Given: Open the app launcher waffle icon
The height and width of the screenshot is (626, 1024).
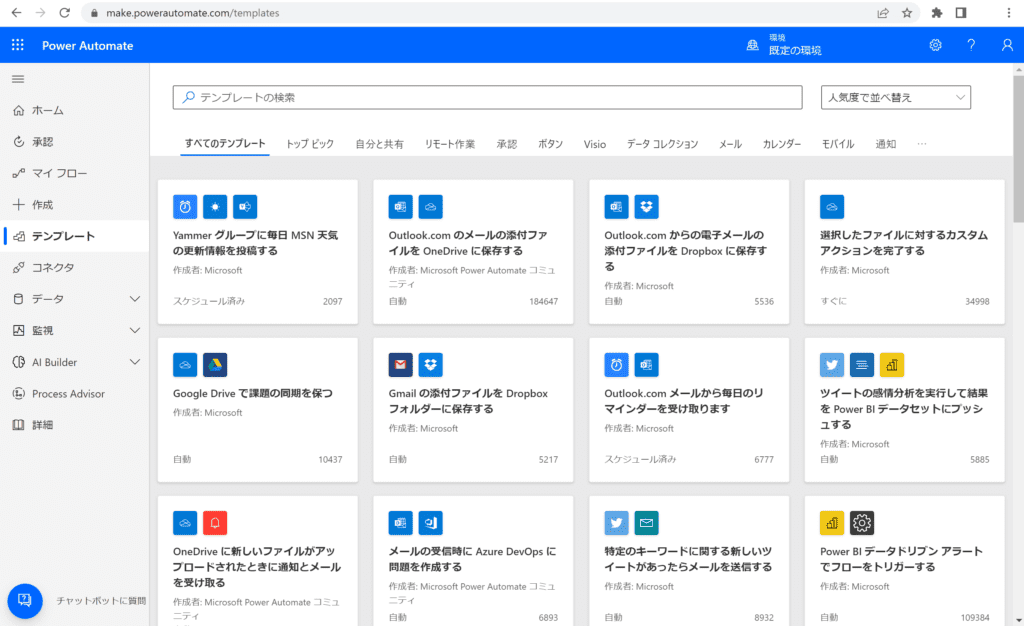Looking at the screenshot, I should [18, 45].
